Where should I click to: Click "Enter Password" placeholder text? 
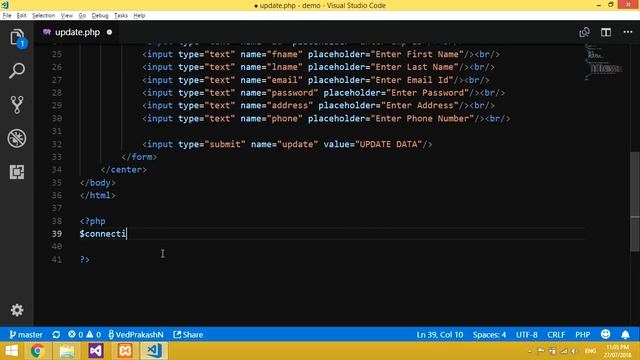tap(427, 93)
